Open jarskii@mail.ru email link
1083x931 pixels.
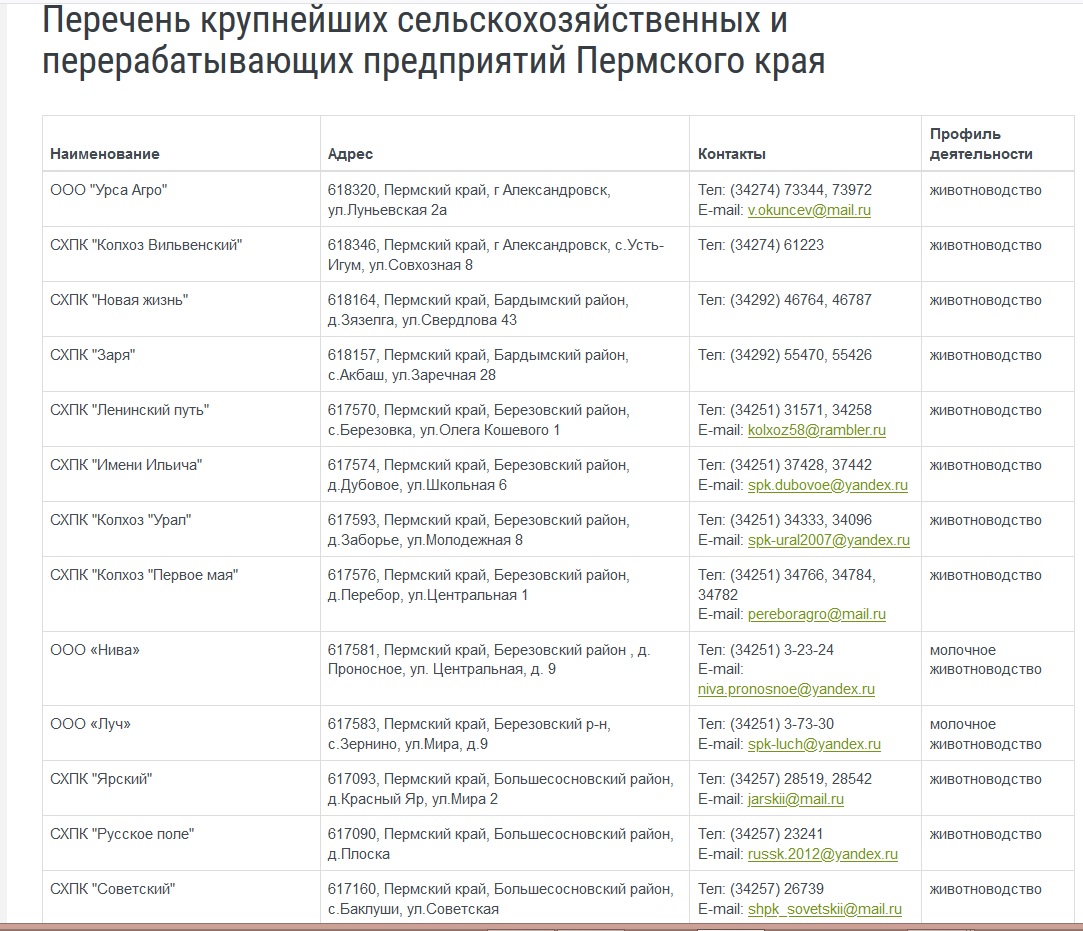[796, 799]
